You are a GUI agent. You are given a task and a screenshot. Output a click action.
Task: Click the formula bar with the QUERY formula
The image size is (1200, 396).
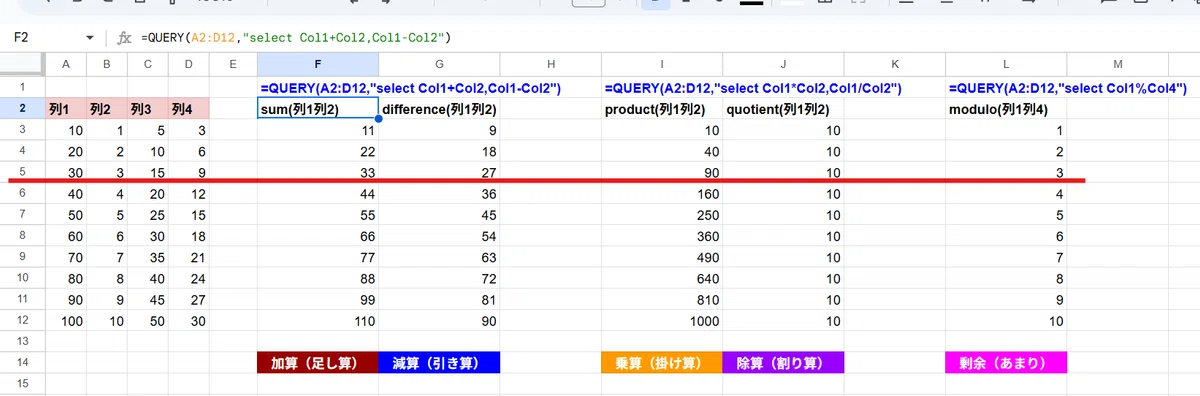(x=660, y=38)
